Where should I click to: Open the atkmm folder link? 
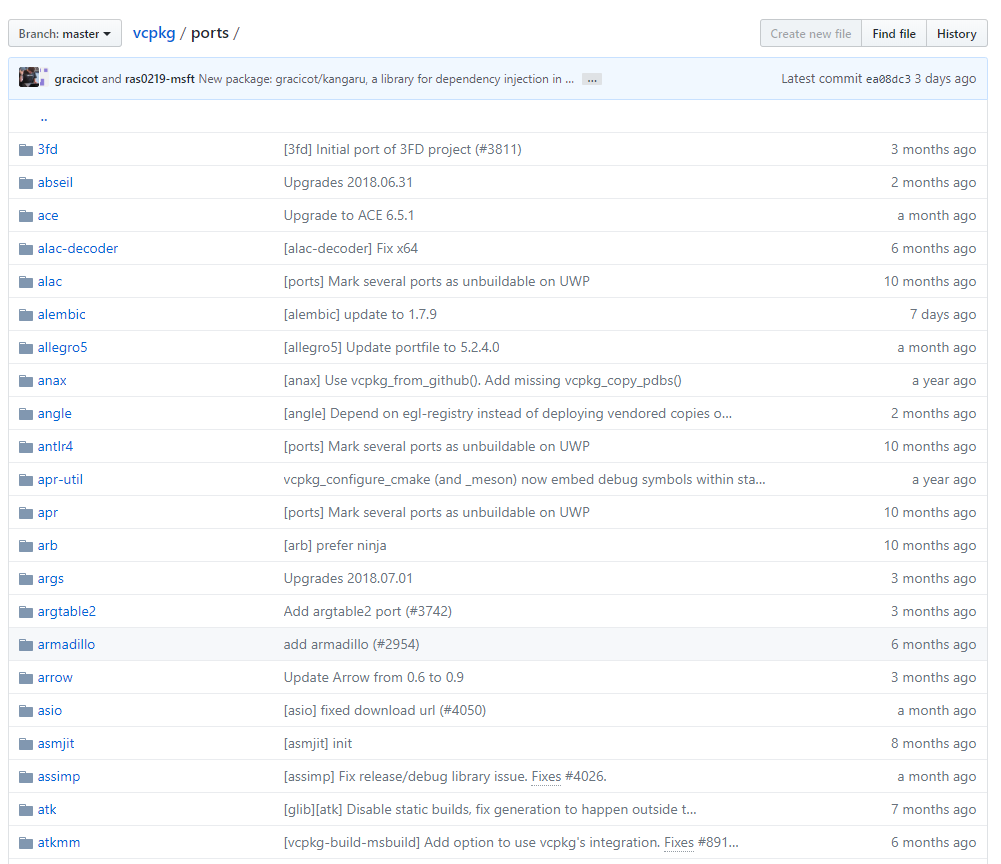(59, 842)
